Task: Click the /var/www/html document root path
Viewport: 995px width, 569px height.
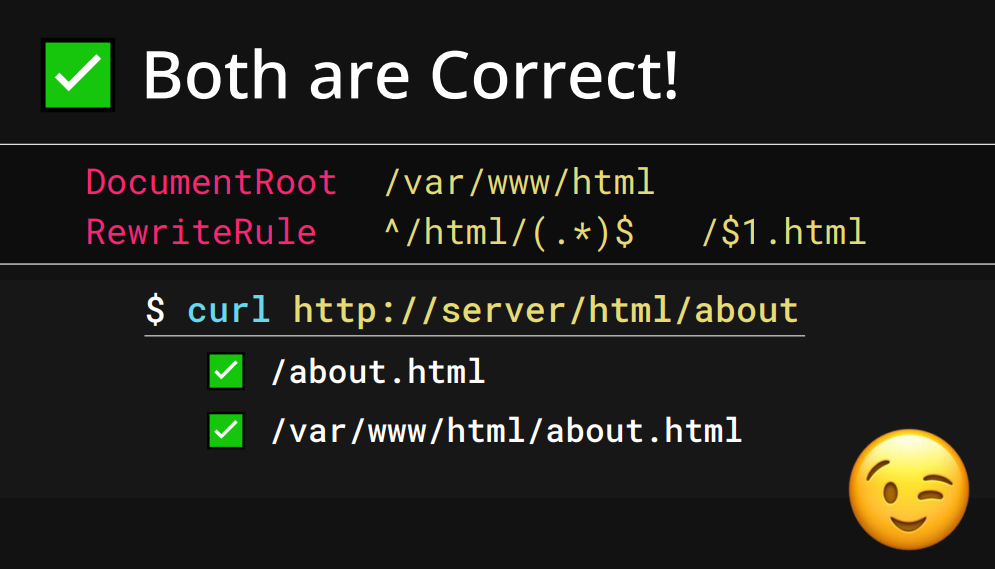Action: tap(519, 183)
